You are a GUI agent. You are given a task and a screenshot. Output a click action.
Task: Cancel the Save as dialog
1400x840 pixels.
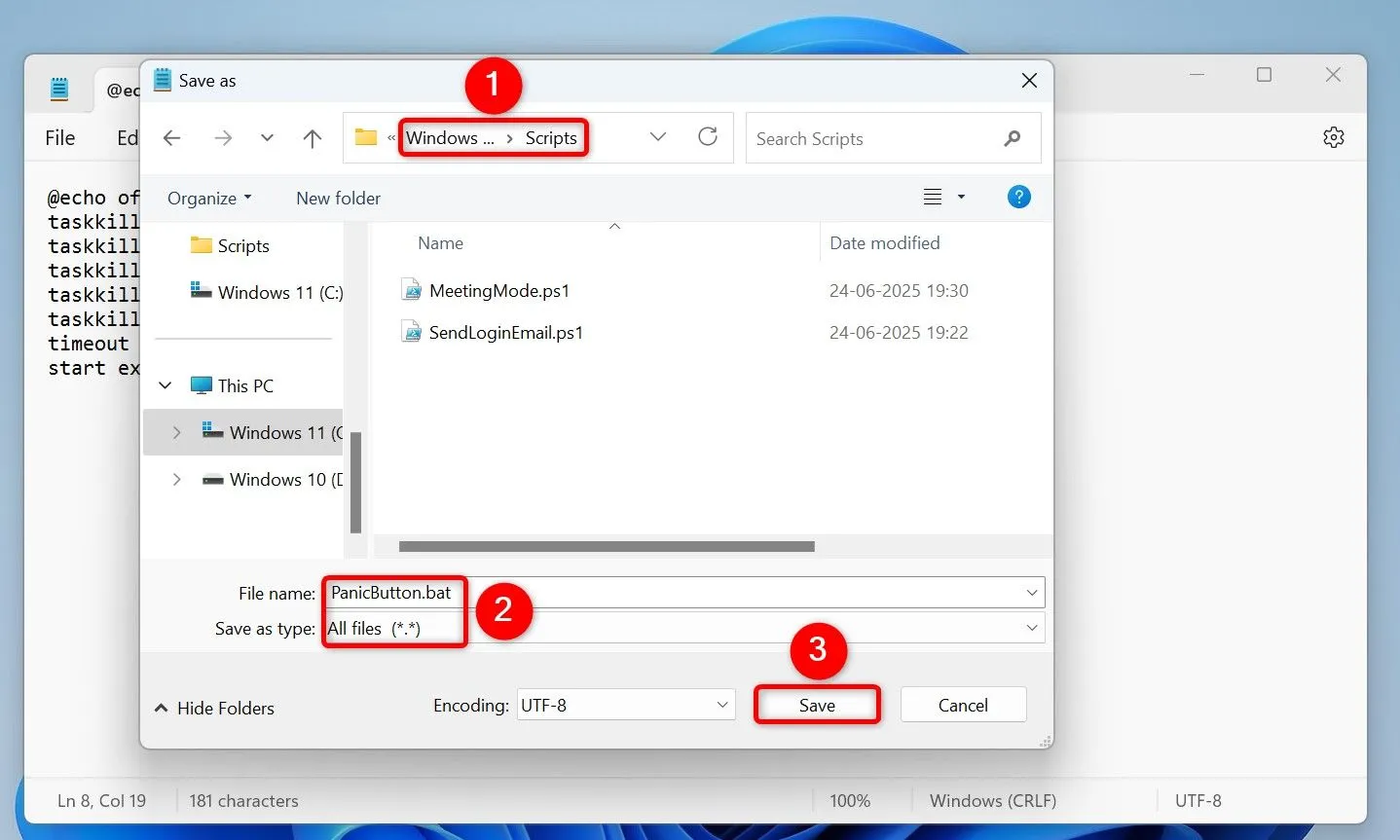(x=962, y=704)
